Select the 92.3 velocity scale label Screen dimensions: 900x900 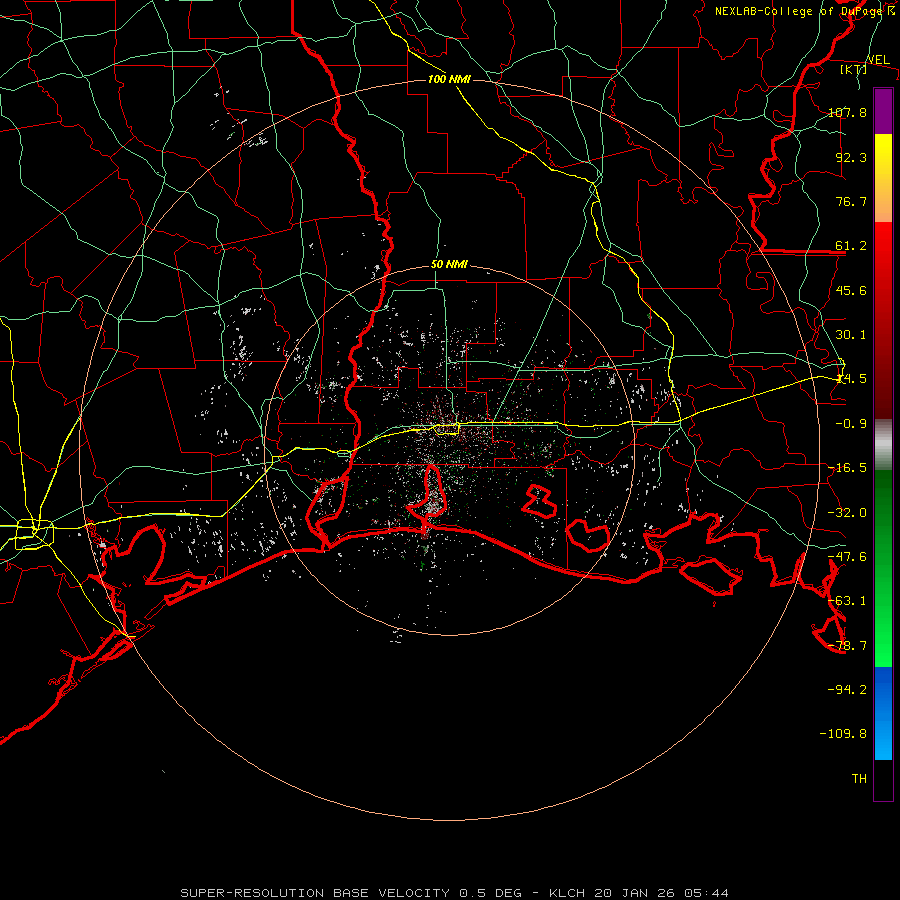851,157
